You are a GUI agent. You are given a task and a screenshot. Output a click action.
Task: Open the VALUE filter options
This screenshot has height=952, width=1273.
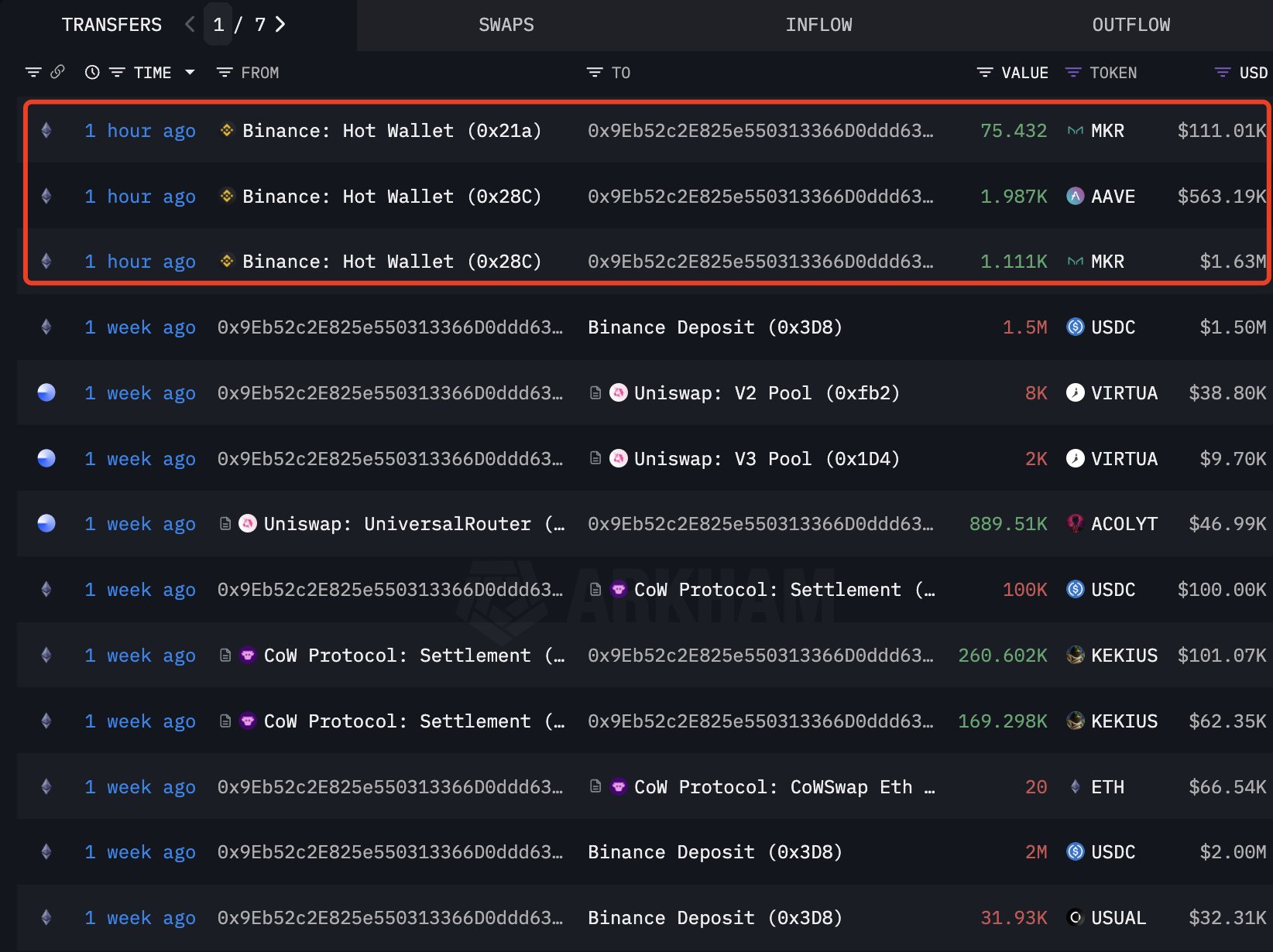click(x=985, y=72)
